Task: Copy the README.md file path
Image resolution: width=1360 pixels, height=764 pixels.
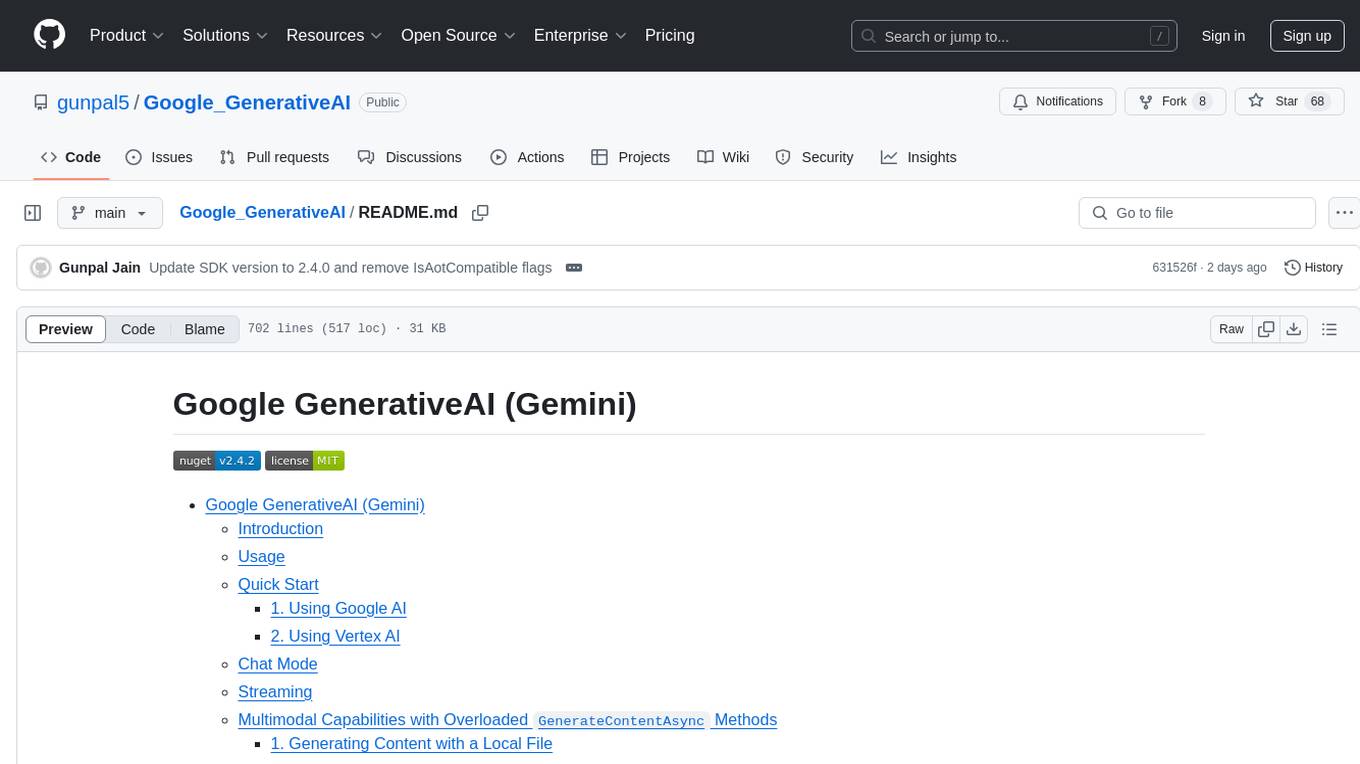Action: tap(480, 213)
